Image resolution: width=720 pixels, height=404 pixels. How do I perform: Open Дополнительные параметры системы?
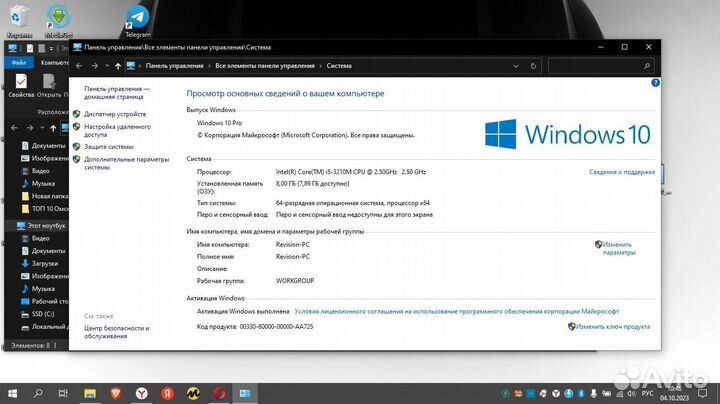(x=126, y=163)
